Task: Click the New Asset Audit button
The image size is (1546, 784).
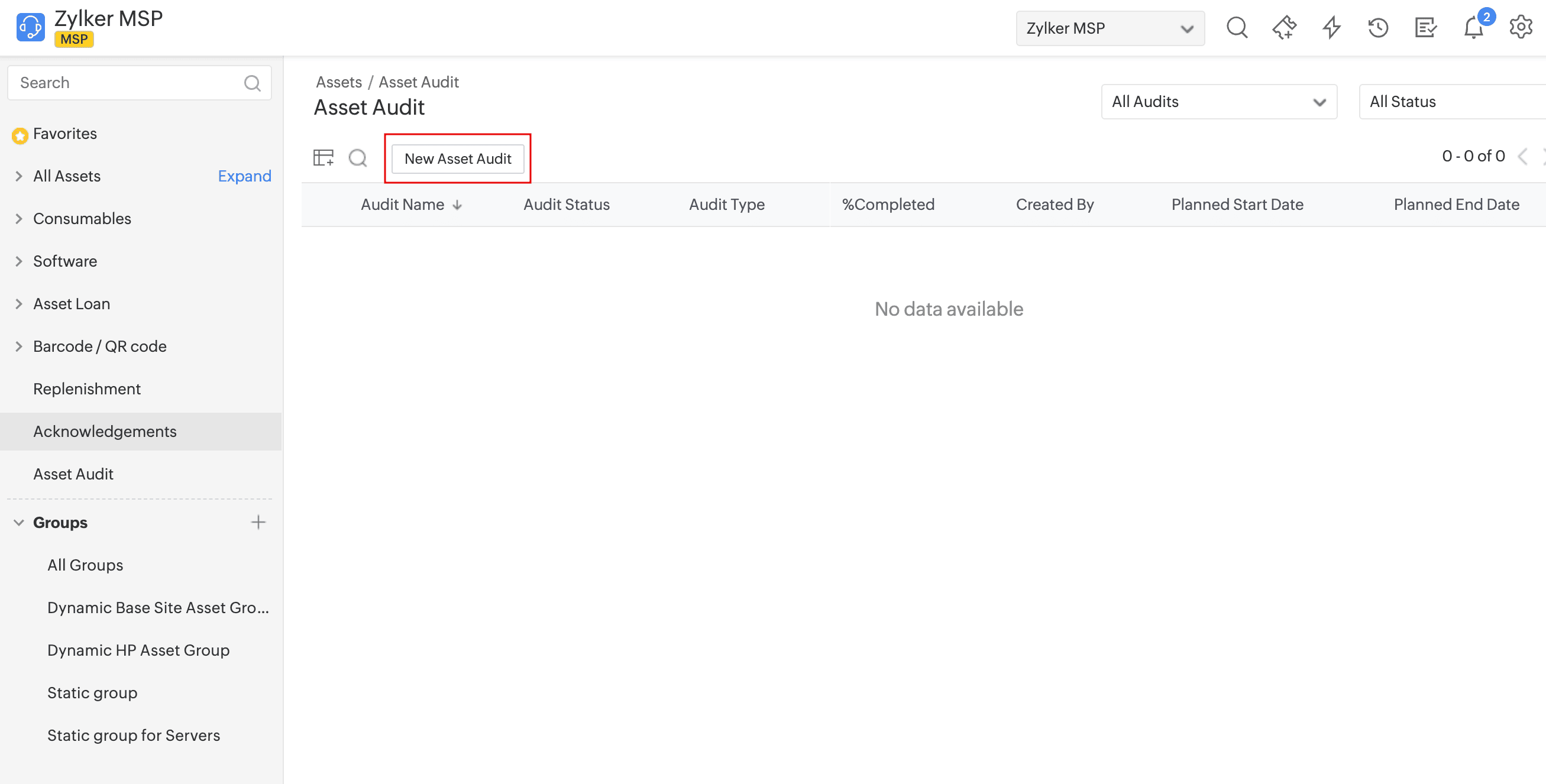Action: pyautogui.click(x=457, y=158)
